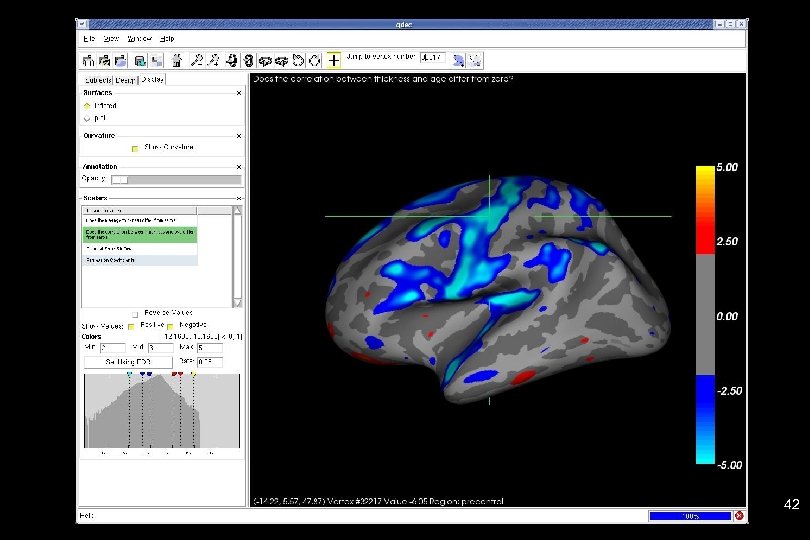Collapse the Annotation section
Image resolution: width=810 pixels, height=540 pixels.
point(239,166)
